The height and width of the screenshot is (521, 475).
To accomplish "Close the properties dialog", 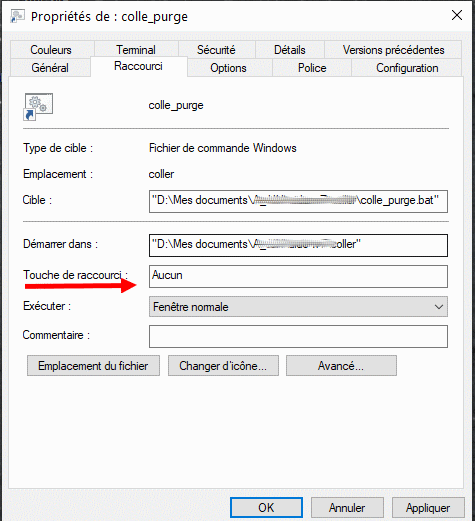I will pos(457,15).
